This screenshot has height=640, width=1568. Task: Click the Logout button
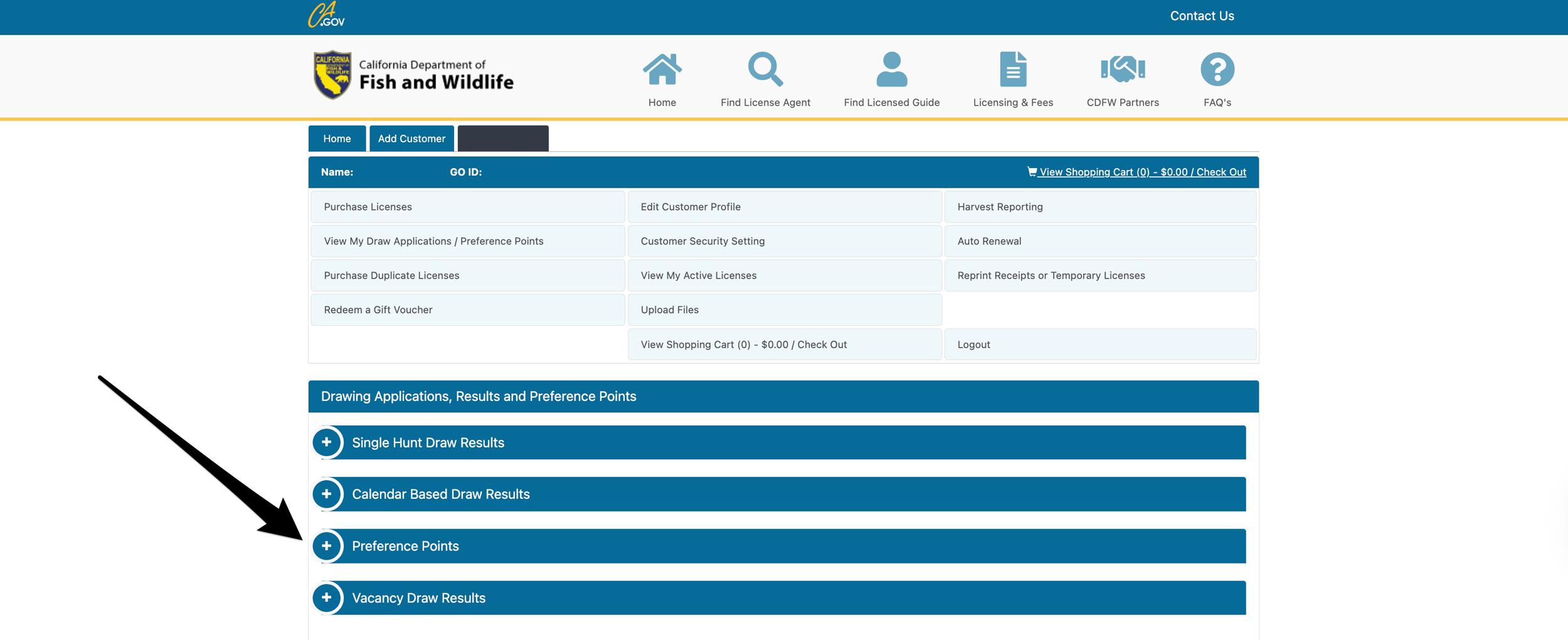pos(1100,344)
